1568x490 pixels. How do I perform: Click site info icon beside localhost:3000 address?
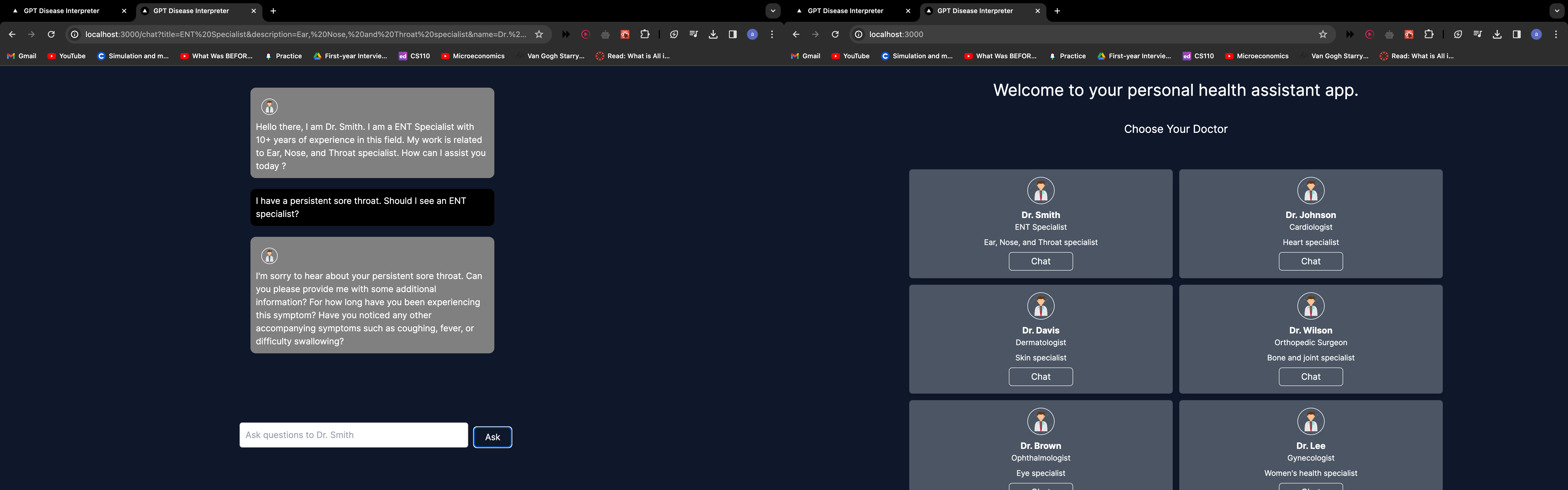pos(858,35)
